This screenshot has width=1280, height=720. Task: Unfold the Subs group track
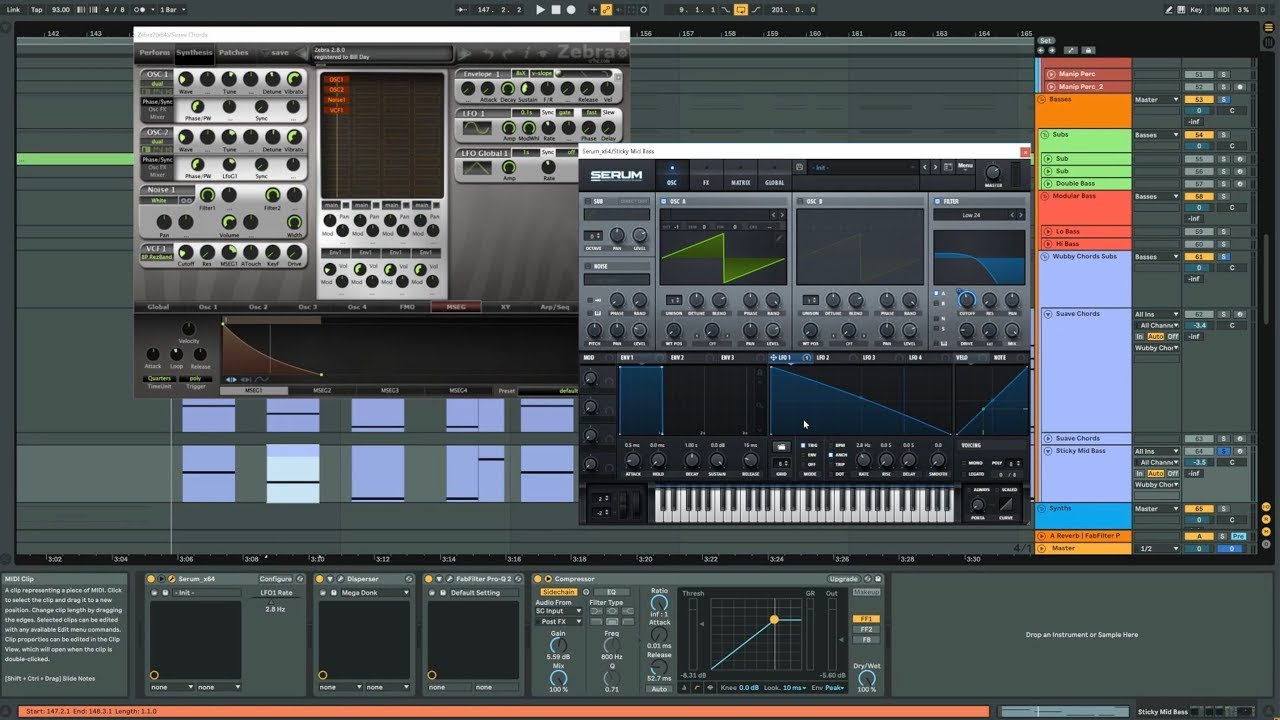1043,135
